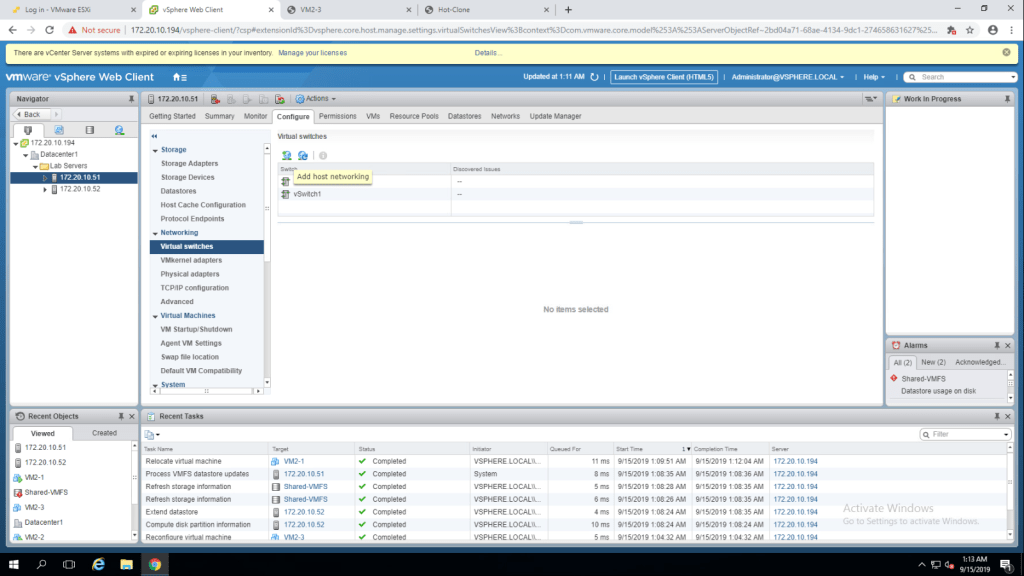Viewport: 1024px width, 576px height.
Task: Click the vSphere home menu icon
Action: coord(180,77)
